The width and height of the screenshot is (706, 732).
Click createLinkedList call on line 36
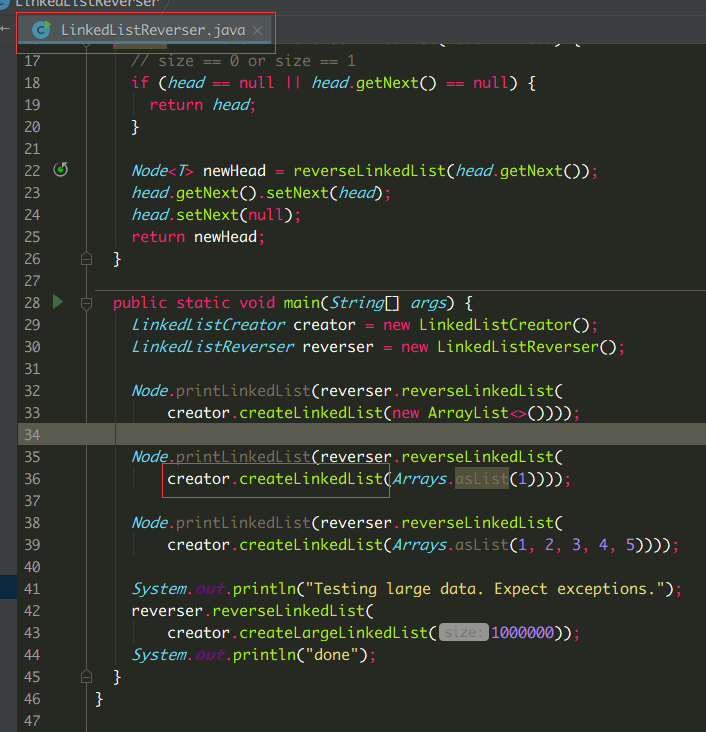(312, 479)
